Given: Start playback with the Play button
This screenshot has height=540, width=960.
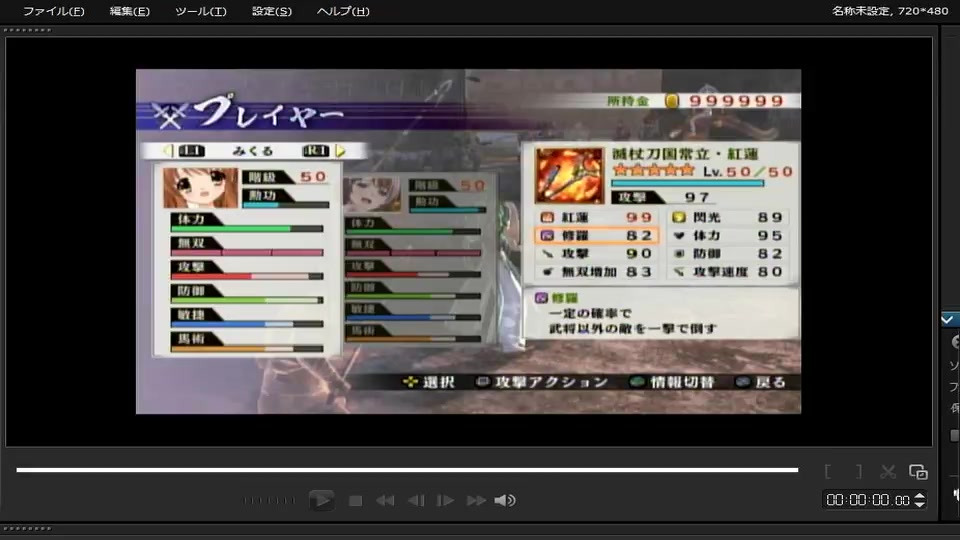Looking at the screenshot, I should point(321,501).
